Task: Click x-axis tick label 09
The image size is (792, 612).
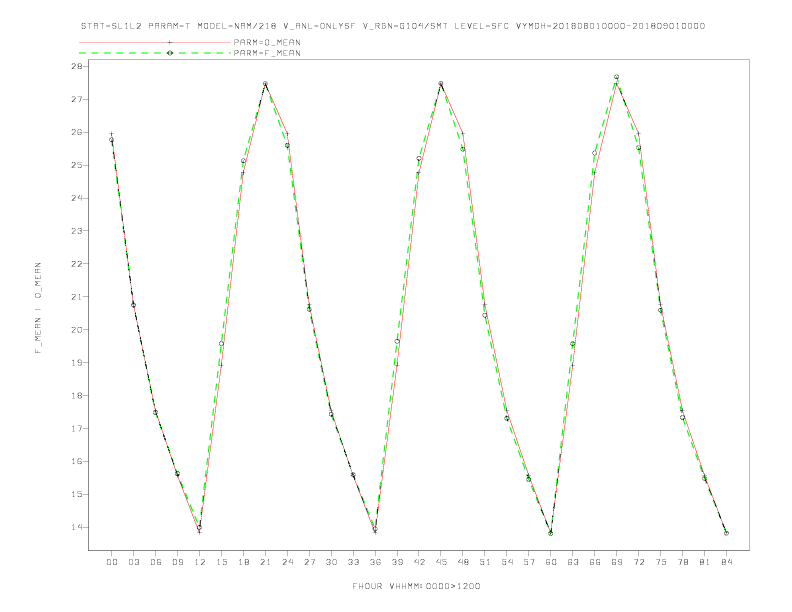Action: 177,562
